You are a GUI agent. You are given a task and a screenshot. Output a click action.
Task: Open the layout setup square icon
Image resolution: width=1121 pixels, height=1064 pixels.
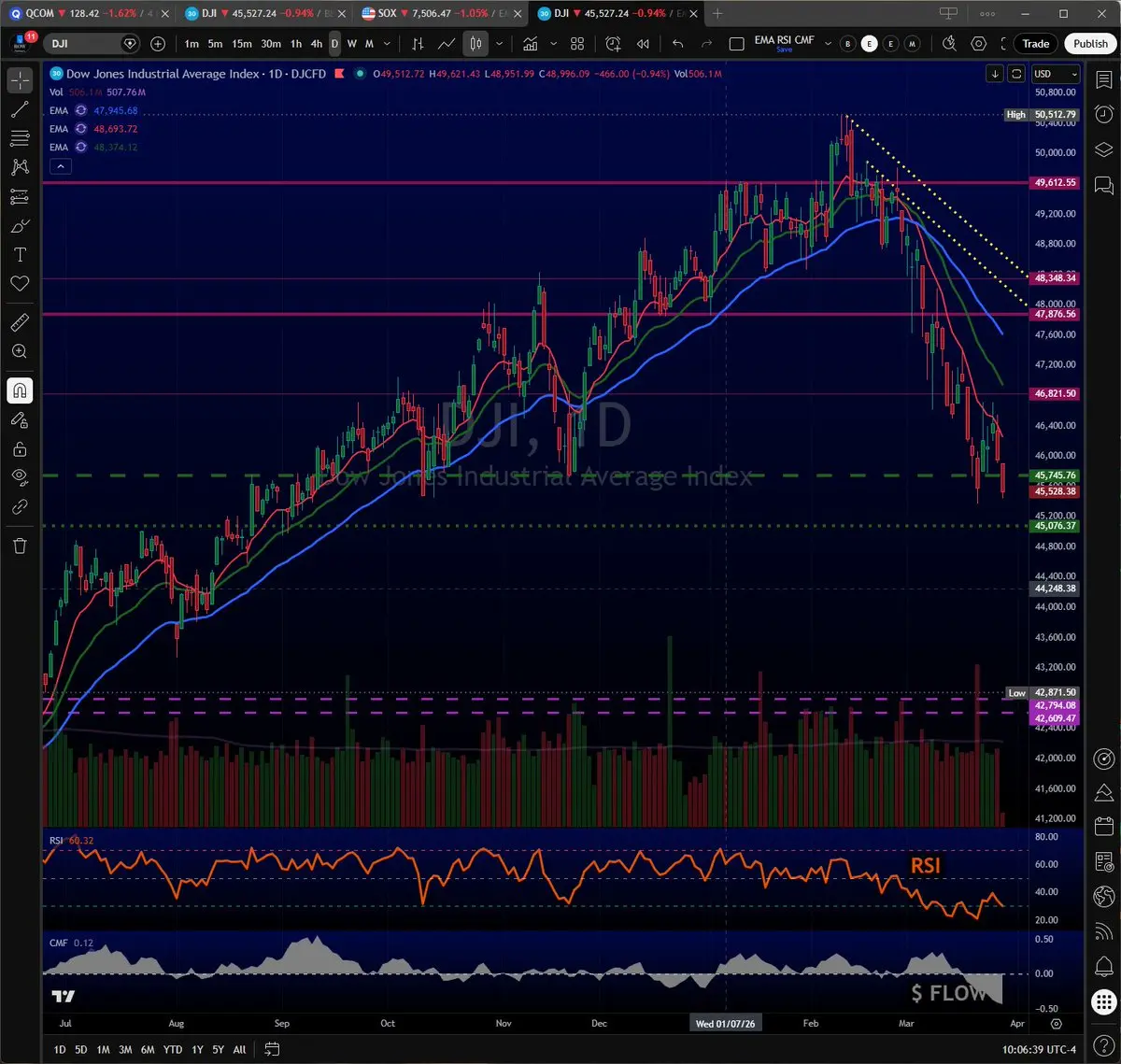[x=736, y=44]
